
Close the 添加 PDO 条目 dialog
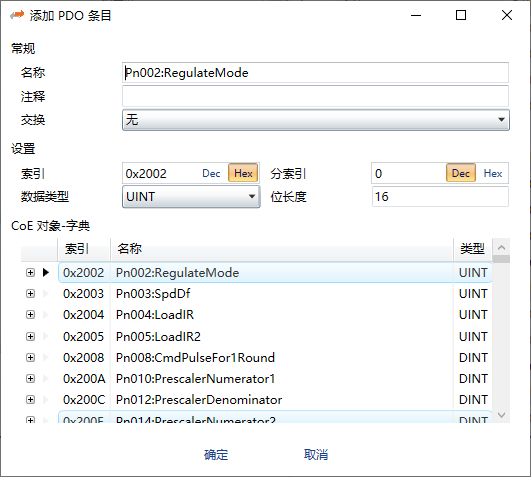click(507, 15)
